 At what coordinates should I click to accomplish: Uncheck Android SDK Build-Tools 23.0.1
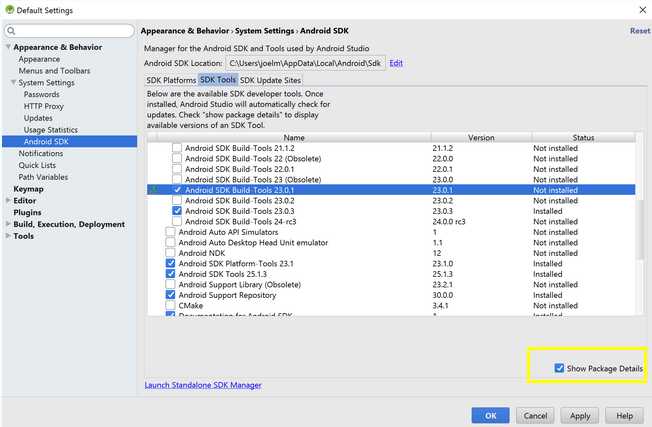coord(177,190)
